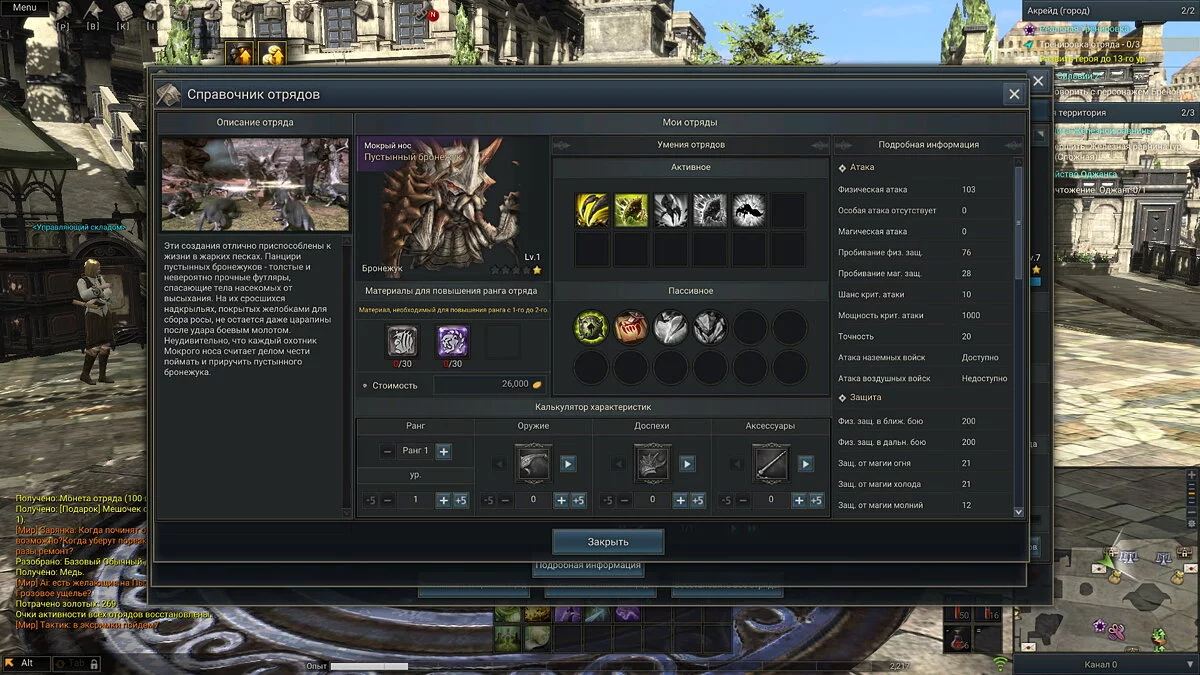Viewport: 1200px width, 675px height.
Task: Click the Атака воздушных войск row
Action: coord(924,378)
